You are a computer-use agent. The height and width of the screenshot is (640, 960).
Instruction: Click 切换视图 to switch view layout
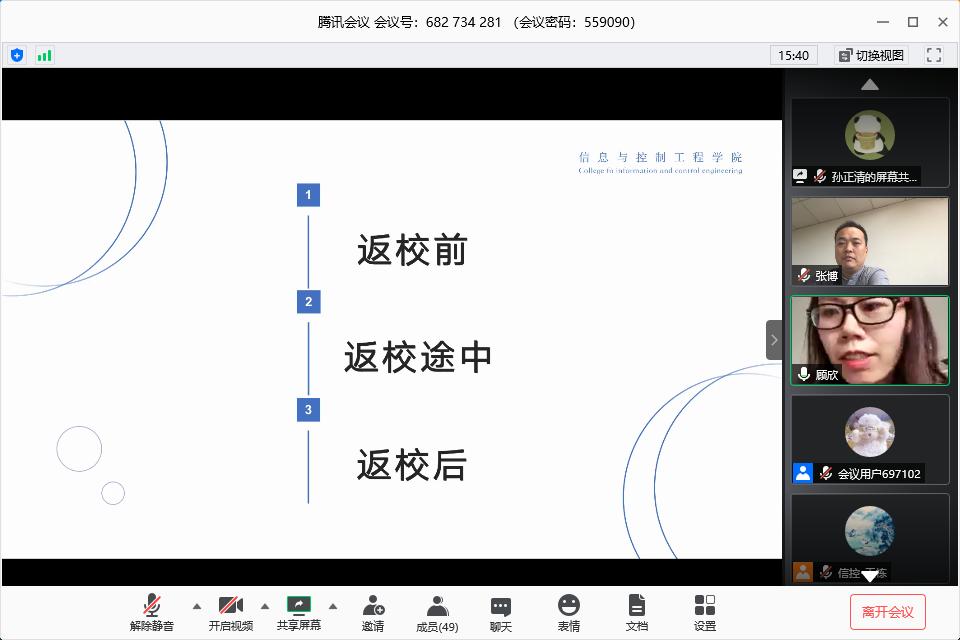[871, 55]
